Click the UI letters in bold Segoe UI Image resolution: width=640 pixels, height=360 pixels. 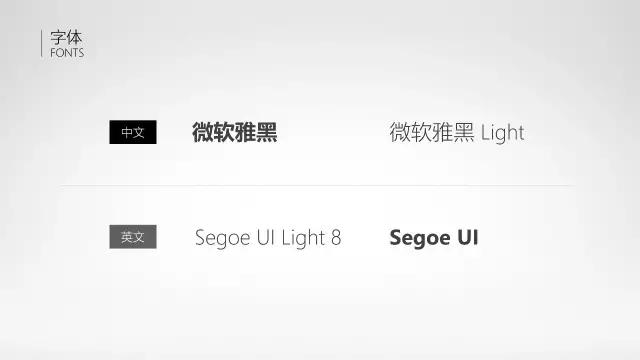(x=467, y=237)
